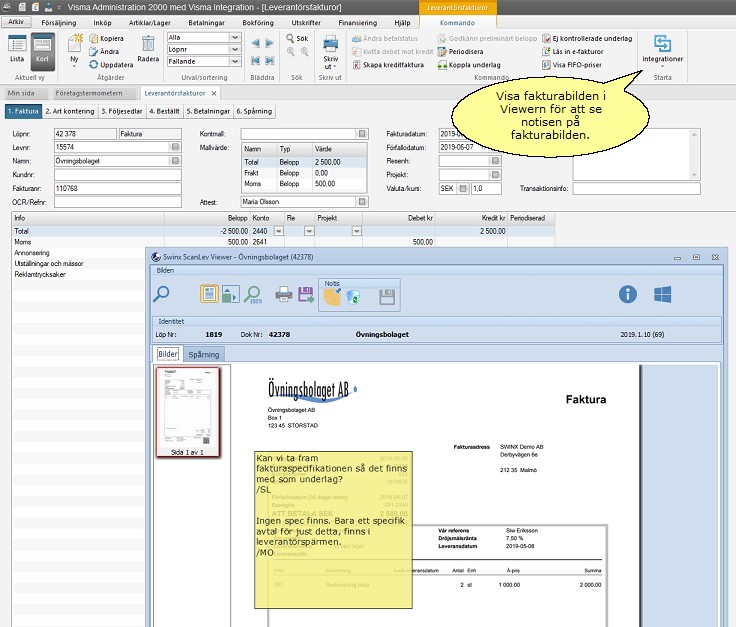Click Fakturanr input field
Viewport: 736px width, 627px height.
(x=118, y=188)
